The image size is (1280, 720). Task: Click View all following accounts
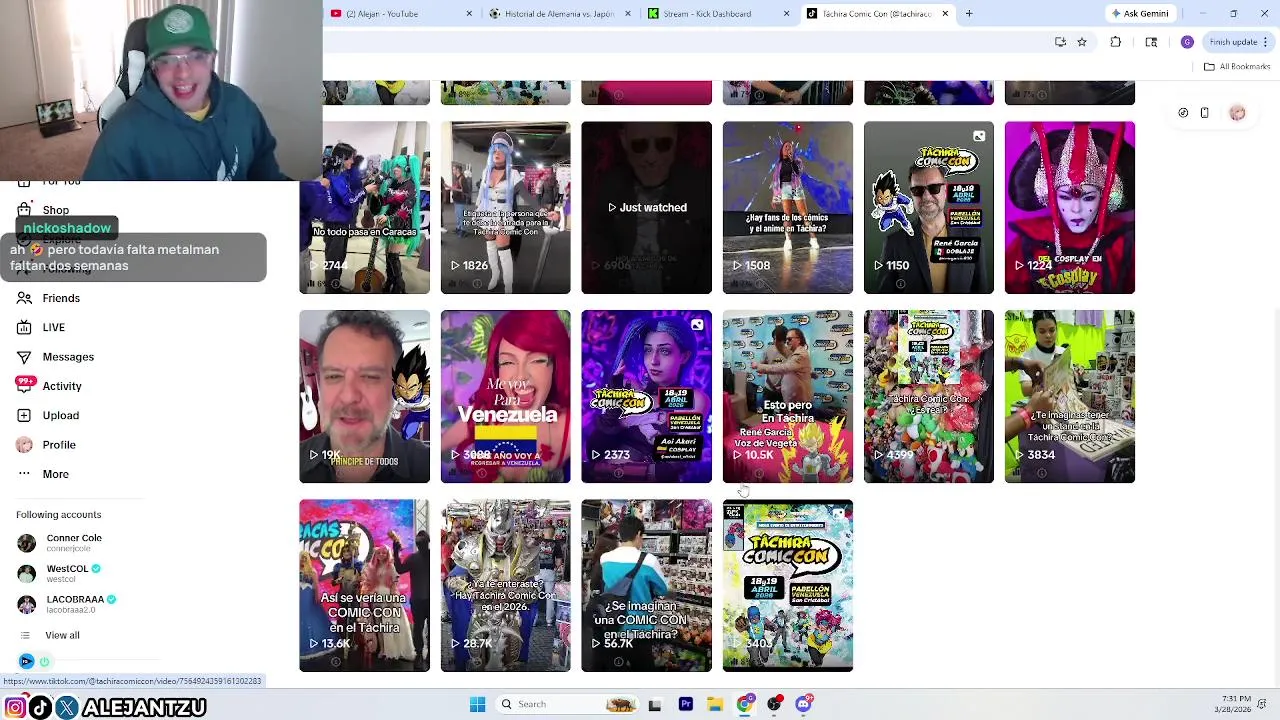pos(62,635)
